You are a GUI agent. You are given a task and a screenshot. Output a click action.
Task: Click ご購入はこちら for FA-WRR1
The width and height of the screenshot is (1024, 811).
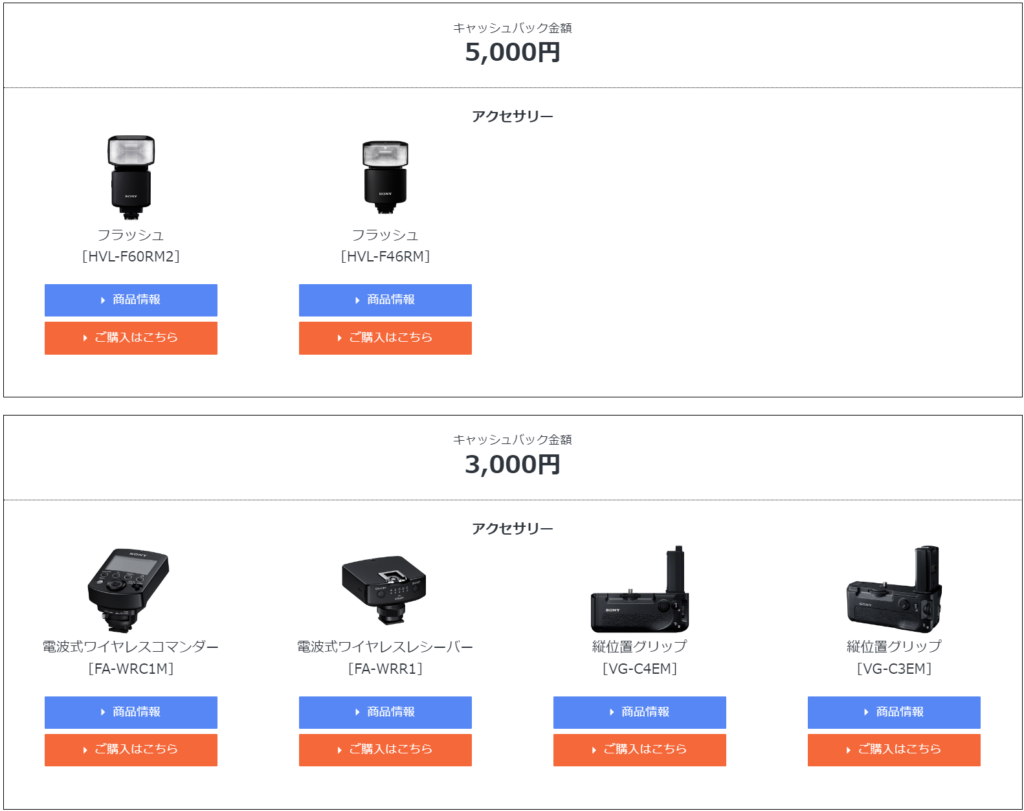[x=385, y=750]
